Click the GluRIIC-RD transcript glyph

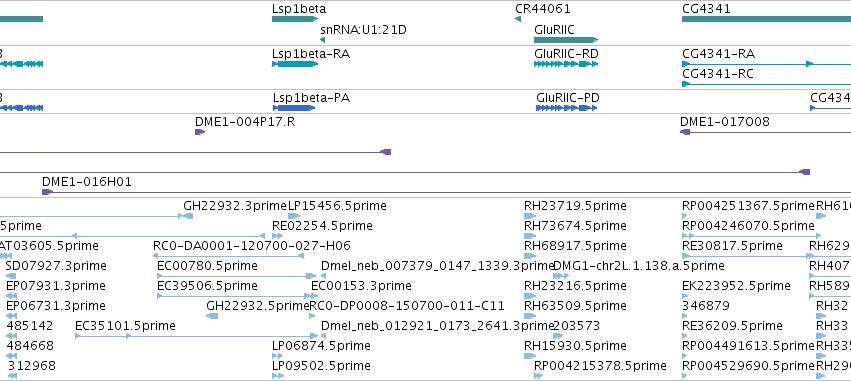[566, 64]
